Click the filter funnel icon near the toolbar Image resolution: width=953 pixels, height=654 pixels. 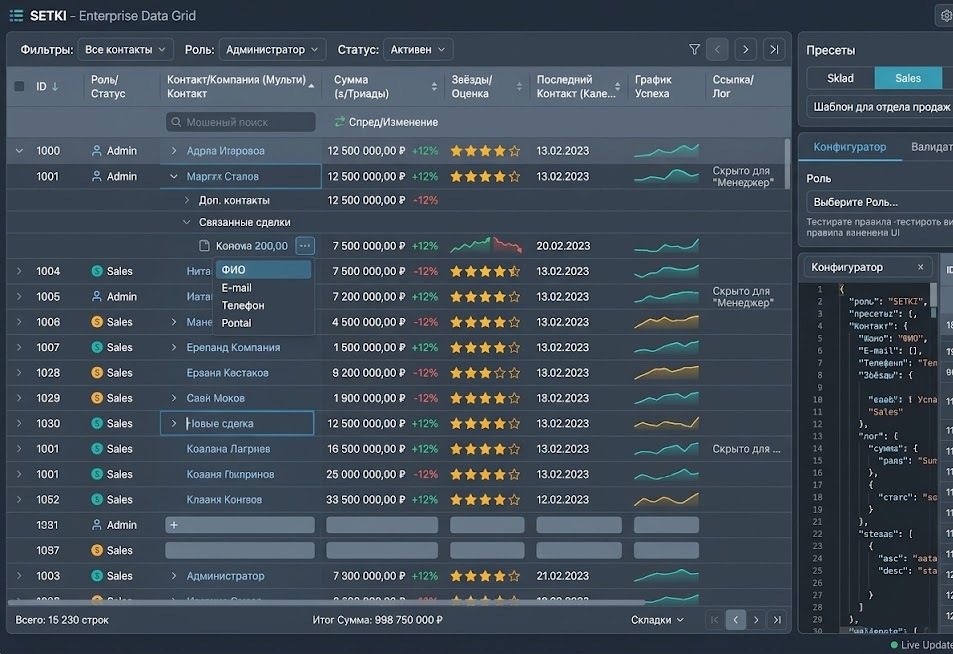click(x=694, y=48)
